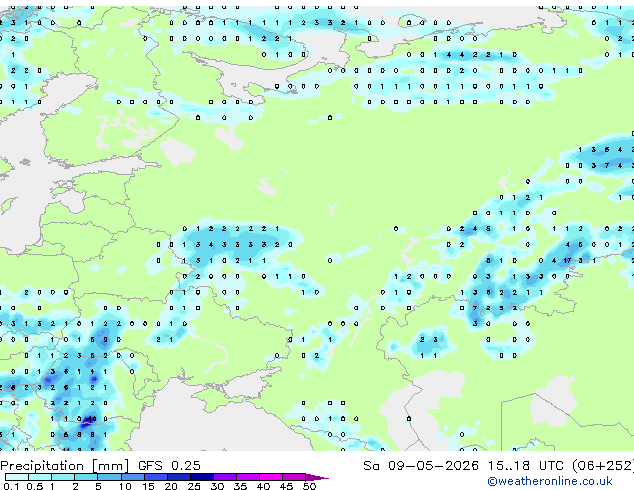Select the 10–15 mm legend swatch
The width and height of the screenshot is (634, 490).
coord(133,477)
